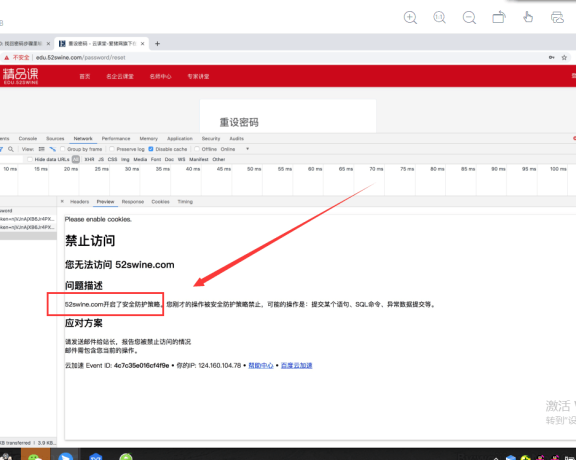Enable the Preserve log checkbox
The width and height of the screenshot is (576, 460).
pos(112,149)
